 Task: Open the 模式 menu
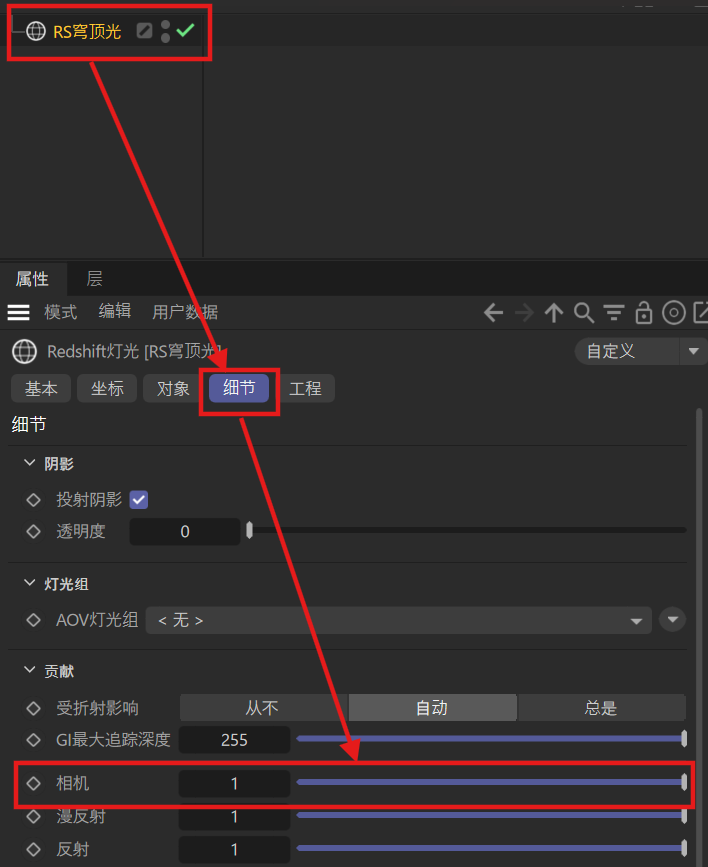[x=60, y=312]
